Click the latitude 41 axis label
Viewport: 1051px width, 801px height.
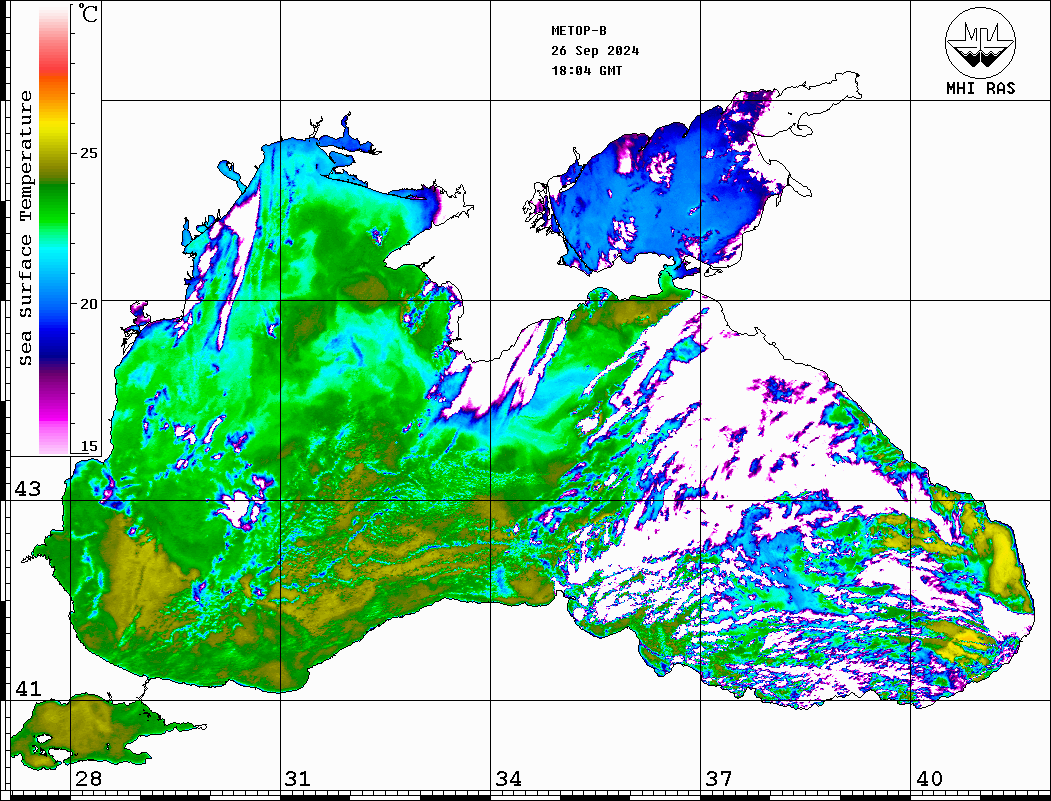28,689
